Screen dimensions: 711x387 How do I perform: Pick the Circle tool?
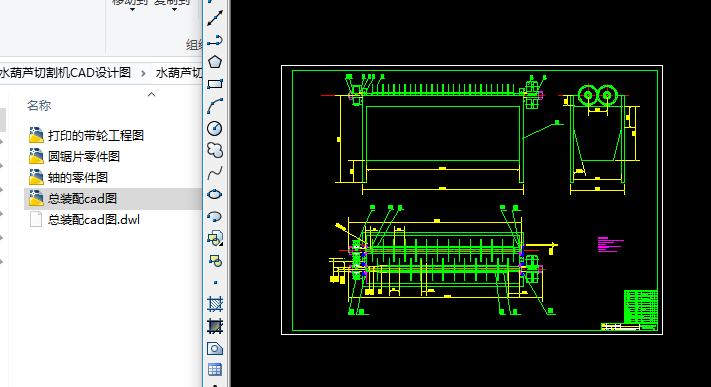pyautogui.click(x=214, y=128)
